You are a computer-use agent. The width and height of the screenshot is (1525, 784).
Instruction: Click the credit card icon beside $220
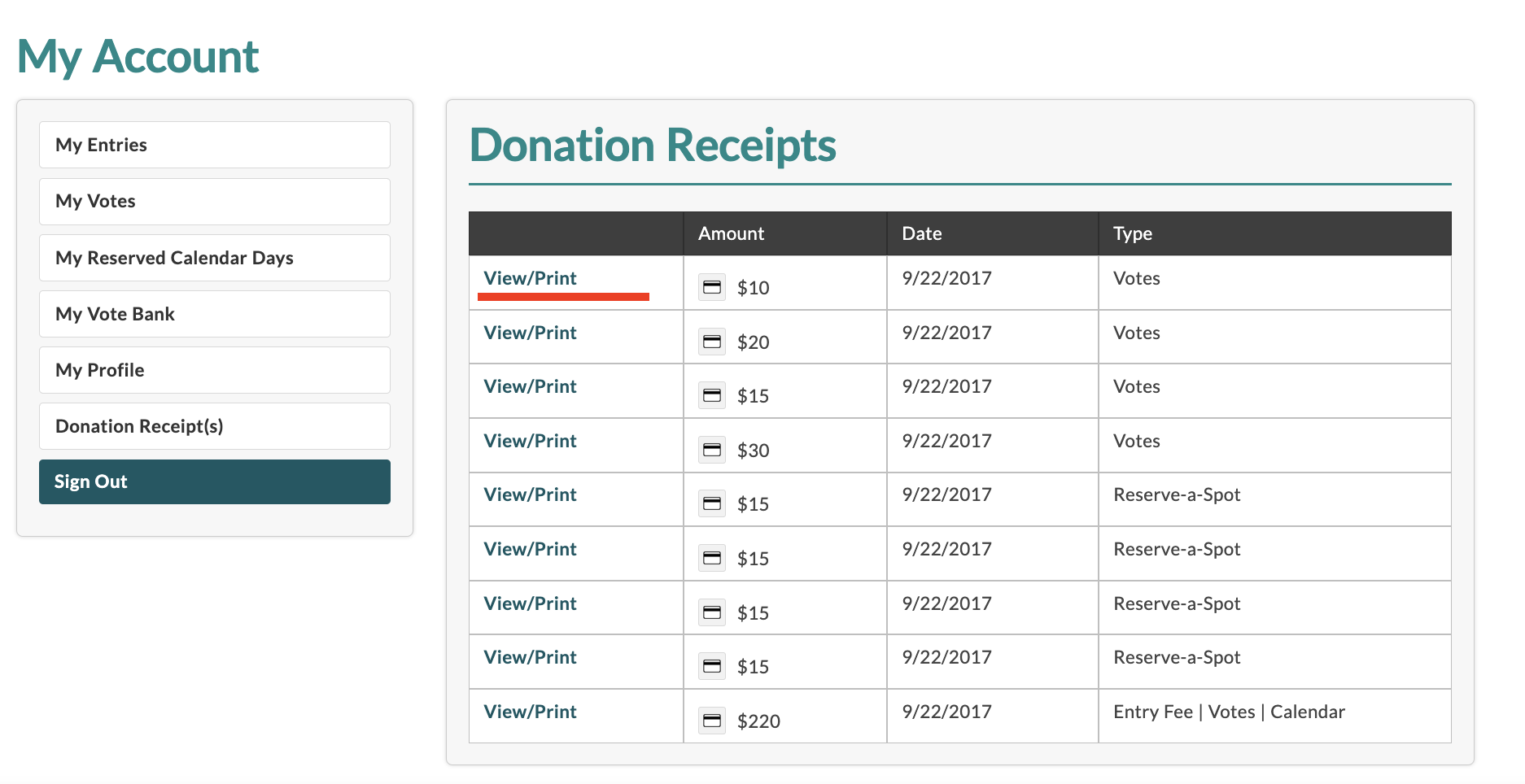pyautogui.click(x=712, y=721)
